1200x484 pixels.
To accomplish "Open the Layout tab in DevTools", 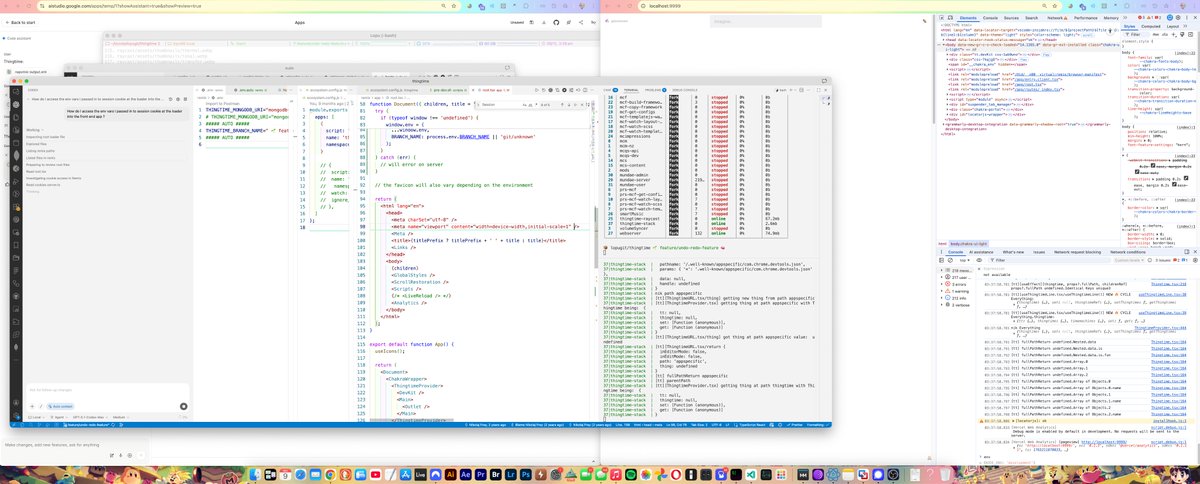I will (x=1173, y=27).
